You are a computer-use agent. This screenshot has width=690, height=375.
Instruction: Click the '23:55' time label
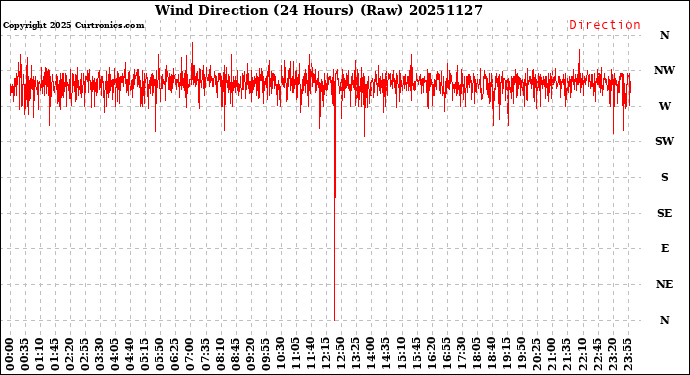[x=627, y=355]
